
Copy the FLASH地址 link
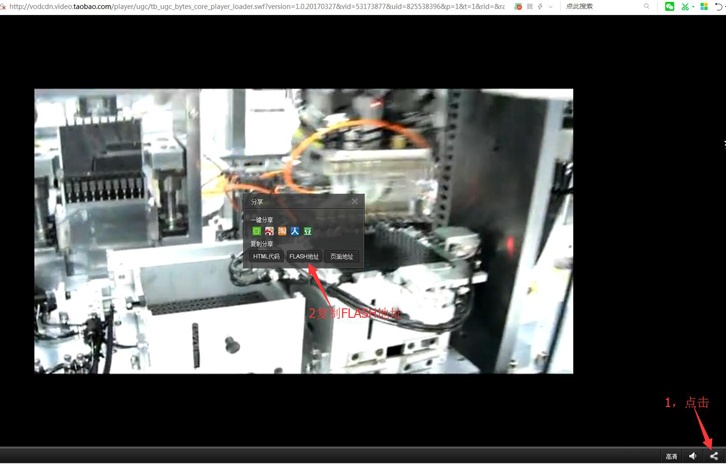[x=304, y=257]
